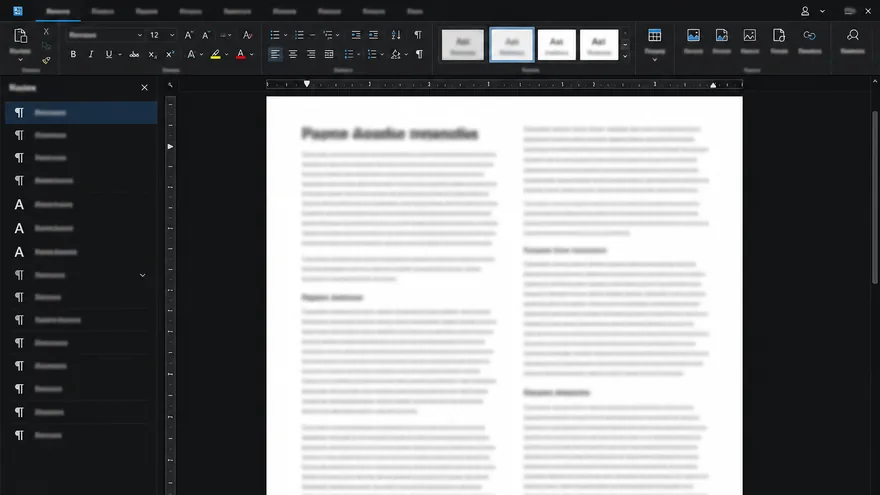This screenshot has height=495, width=880.
Task: Open account dropdown arrow in title bar
Action: [x=822, y=11]
